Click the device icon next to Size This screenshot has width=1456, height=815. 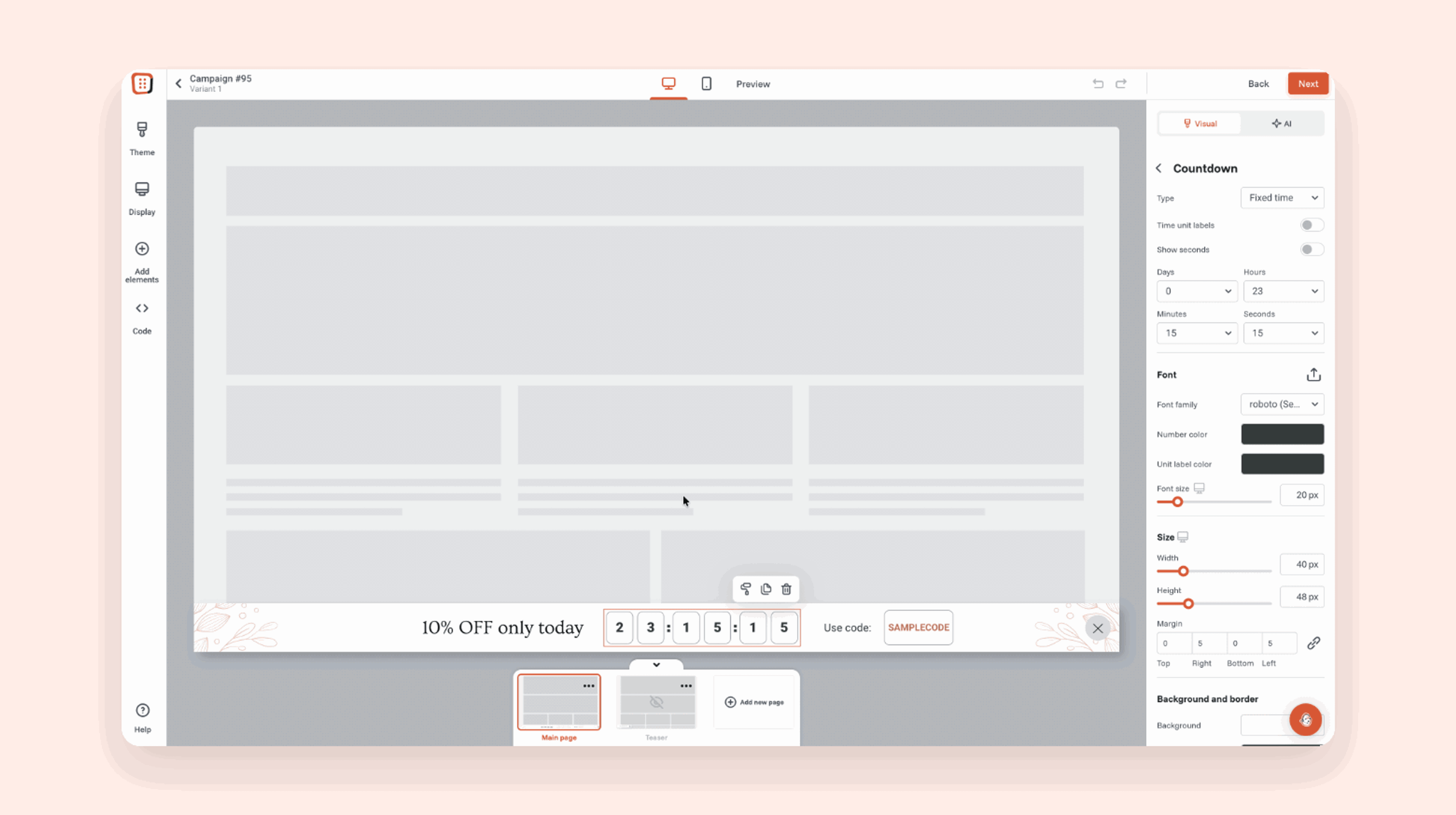pos(1183,537)
